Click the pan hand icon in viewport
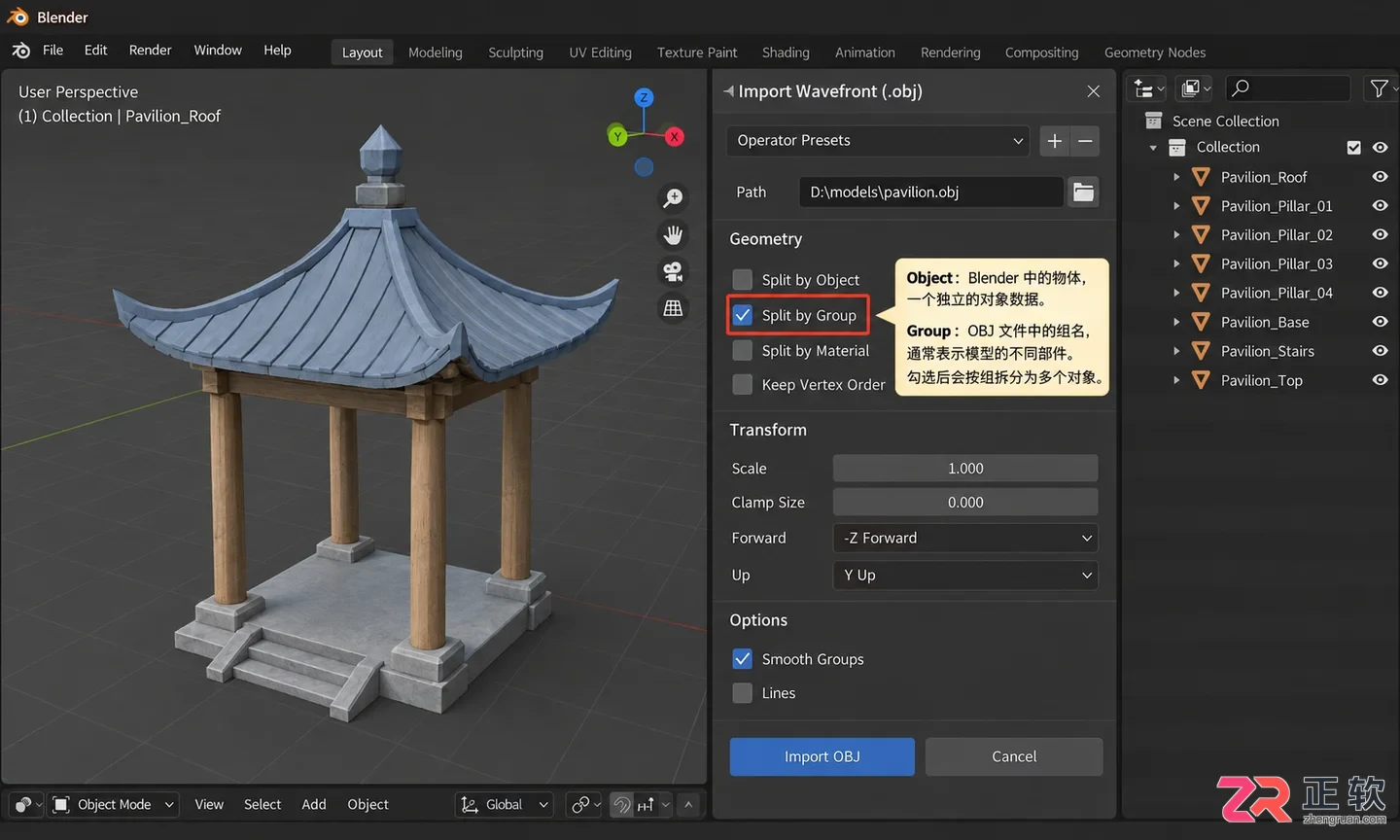The height and width of the screenshot is (840, 1400). tap(673, 235)
